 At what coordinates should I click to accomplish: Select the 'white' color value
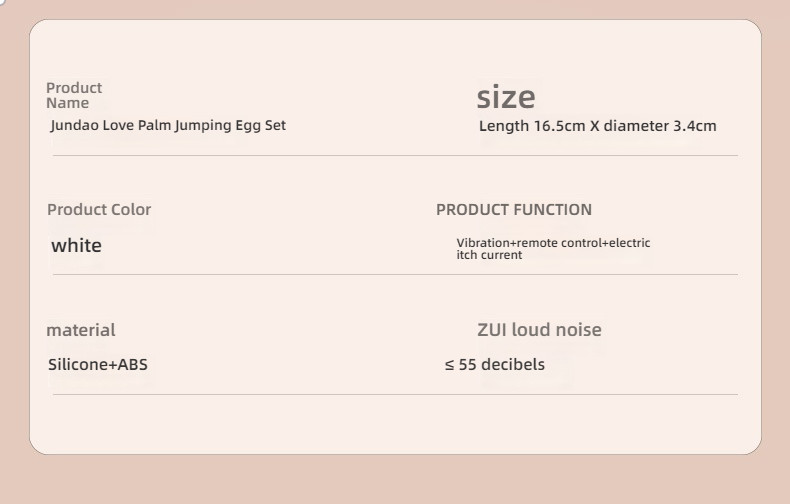pos(76,245)
